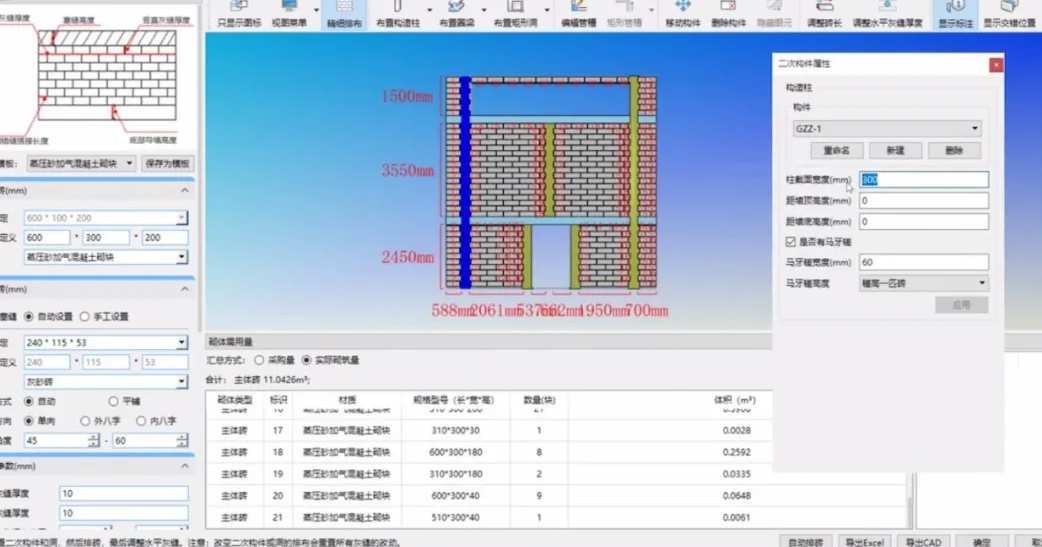This screenshot has width=1042, height=547.
Task: Select the 实际砌筑量 radio button
Action: 306,360
